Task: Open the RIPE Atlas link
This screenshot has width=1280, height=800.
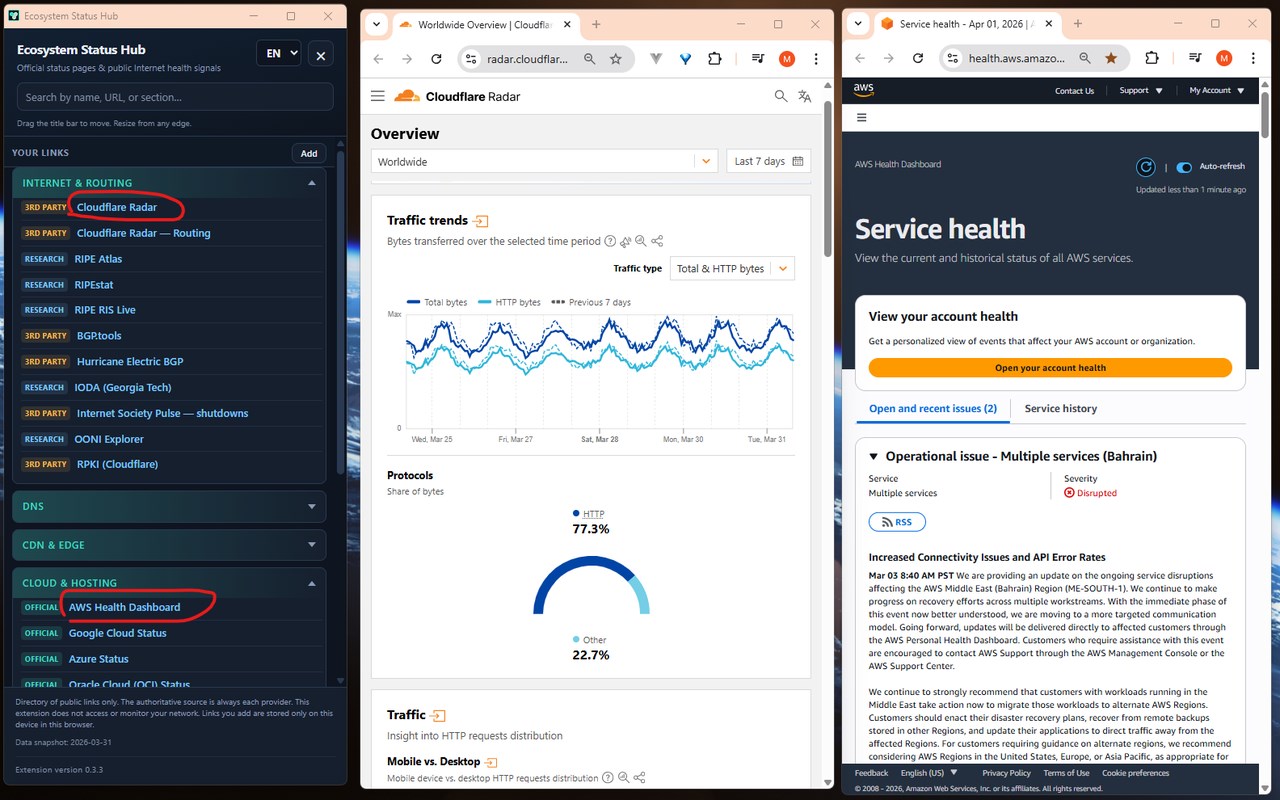Action: 98,259
